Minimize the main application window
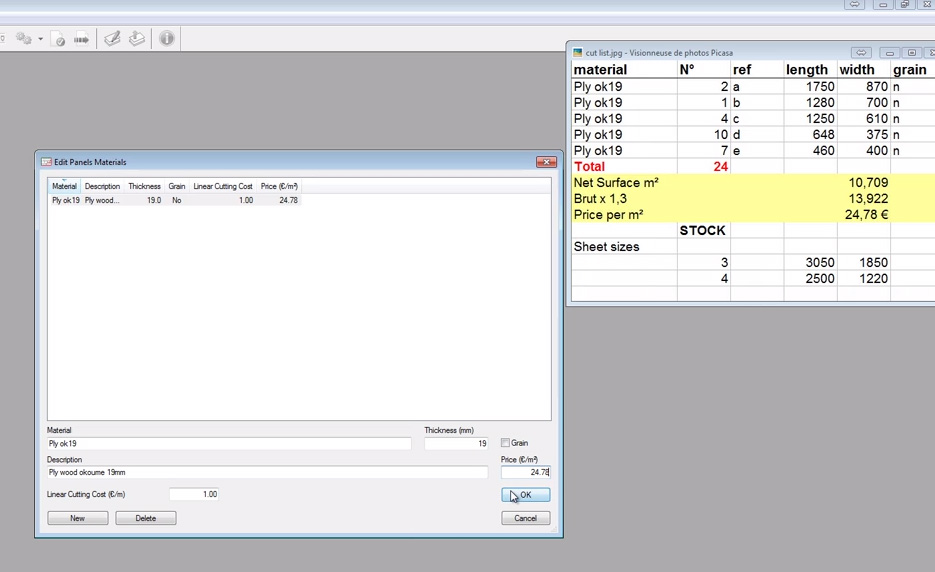Image resolution: width=935 pixels, height=572 pixels. 883,4
